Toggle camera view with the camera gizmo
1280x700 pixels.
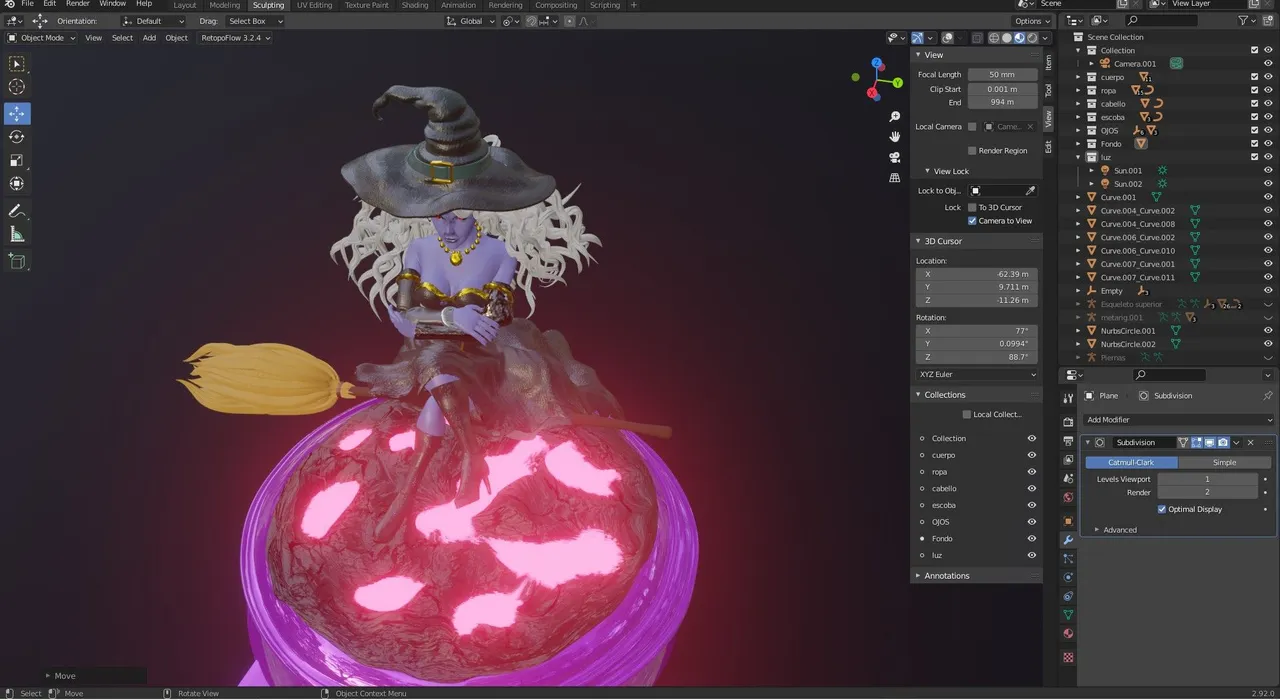click(894, 157)
